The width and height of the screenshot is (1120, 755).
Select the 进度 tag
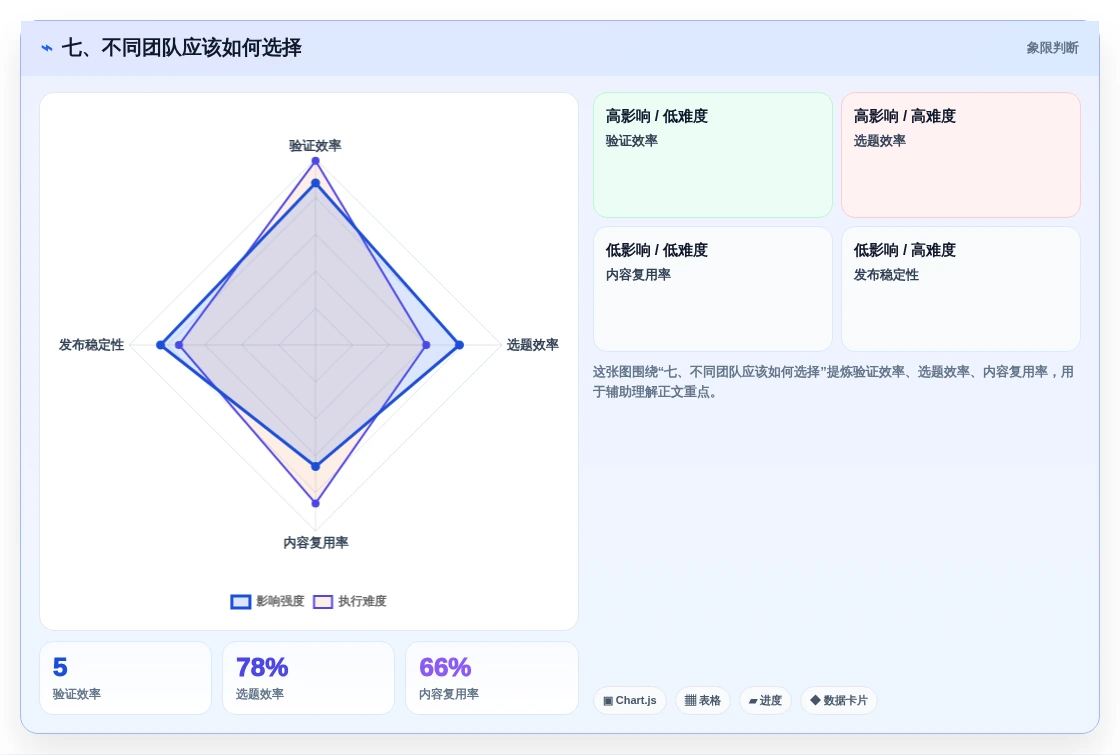pos(765,701)
